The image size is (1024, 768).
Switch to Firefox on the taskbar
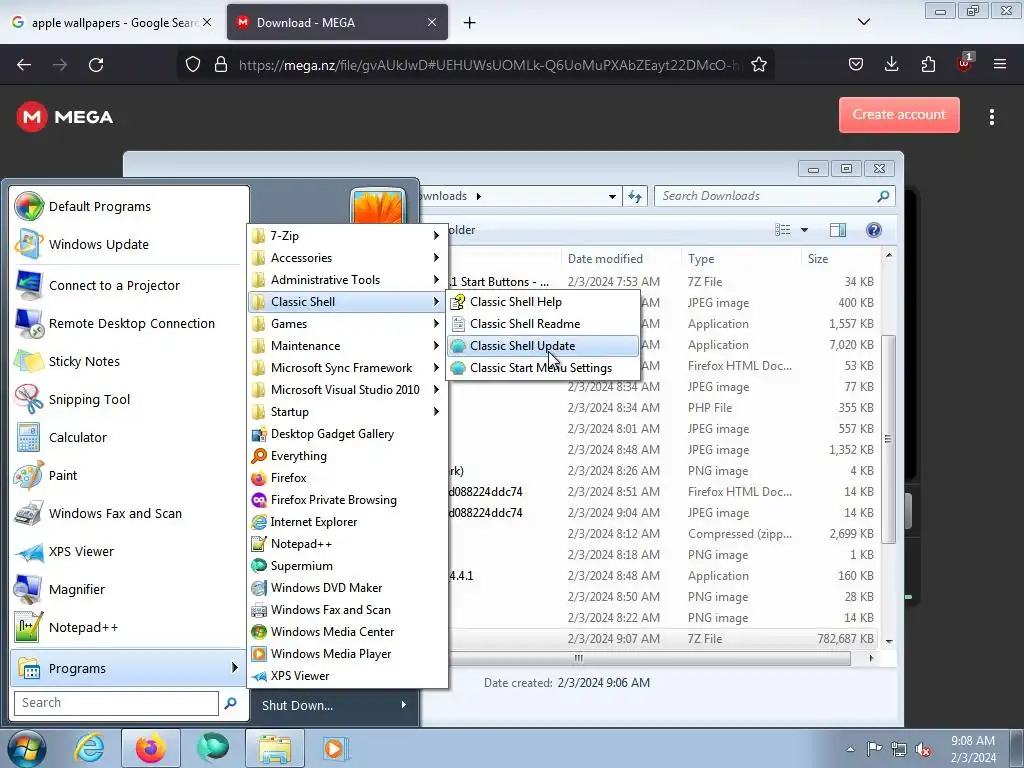[x=150, y=748]
